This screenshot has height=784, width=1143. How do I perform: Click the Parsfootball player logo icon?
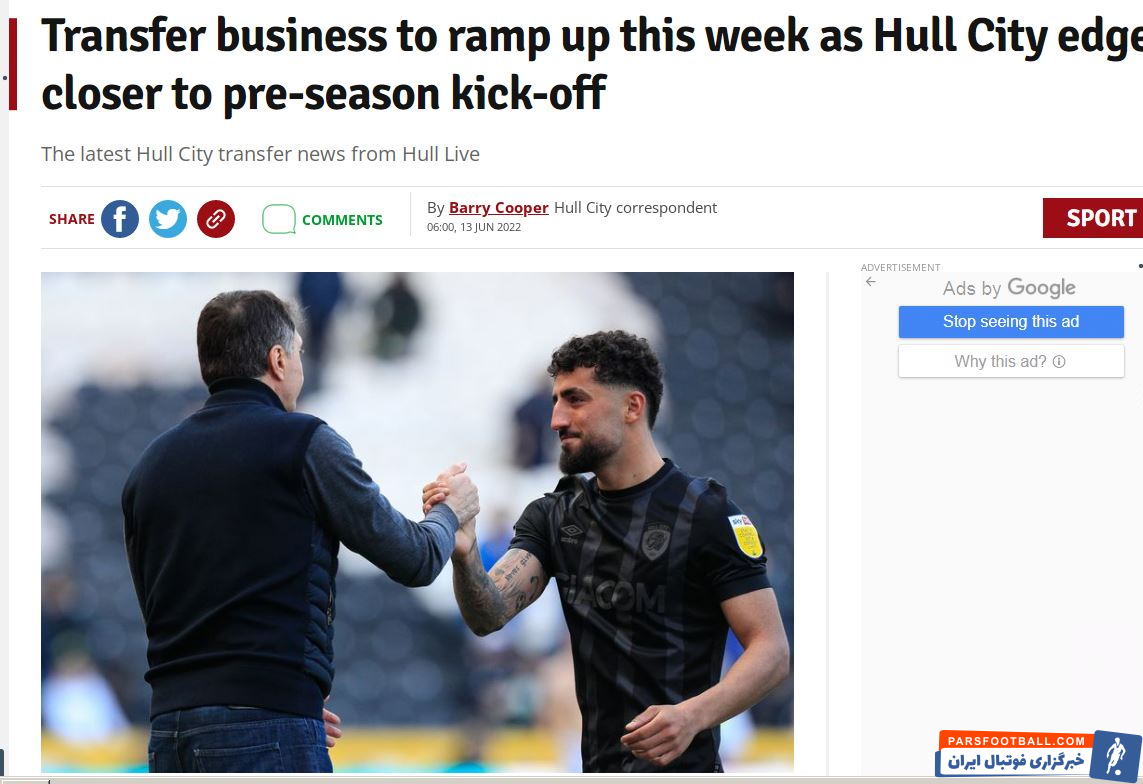(x=1115, y=756)
